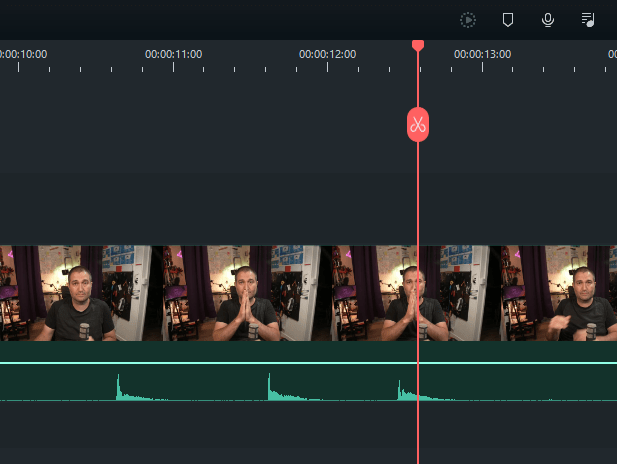Image resolution: width=617 pixels, height=464 pixels.
Task: Click the render preview icon
Action: pos(468,20)
